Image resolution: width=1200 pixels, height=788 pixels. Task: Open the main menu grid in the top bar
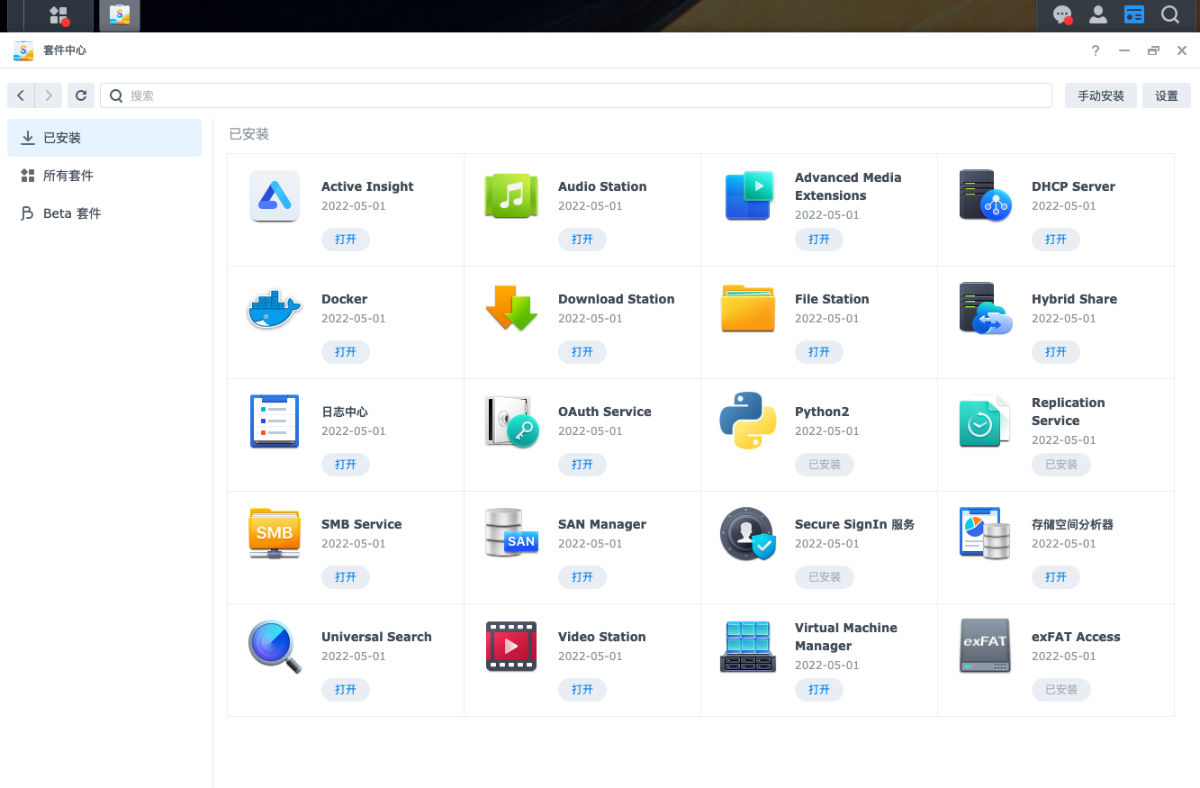click(59, 15)
